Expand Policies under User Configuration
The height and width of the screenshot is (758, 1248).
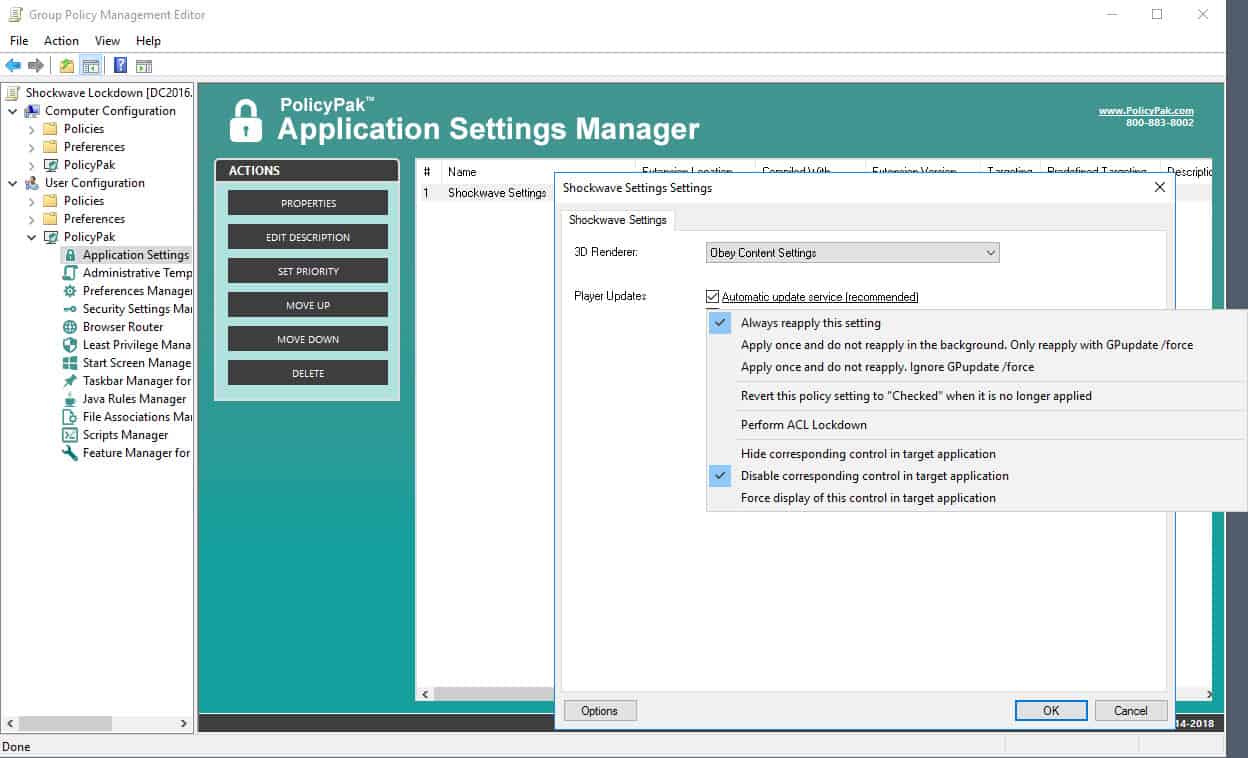tap(31, 201)
